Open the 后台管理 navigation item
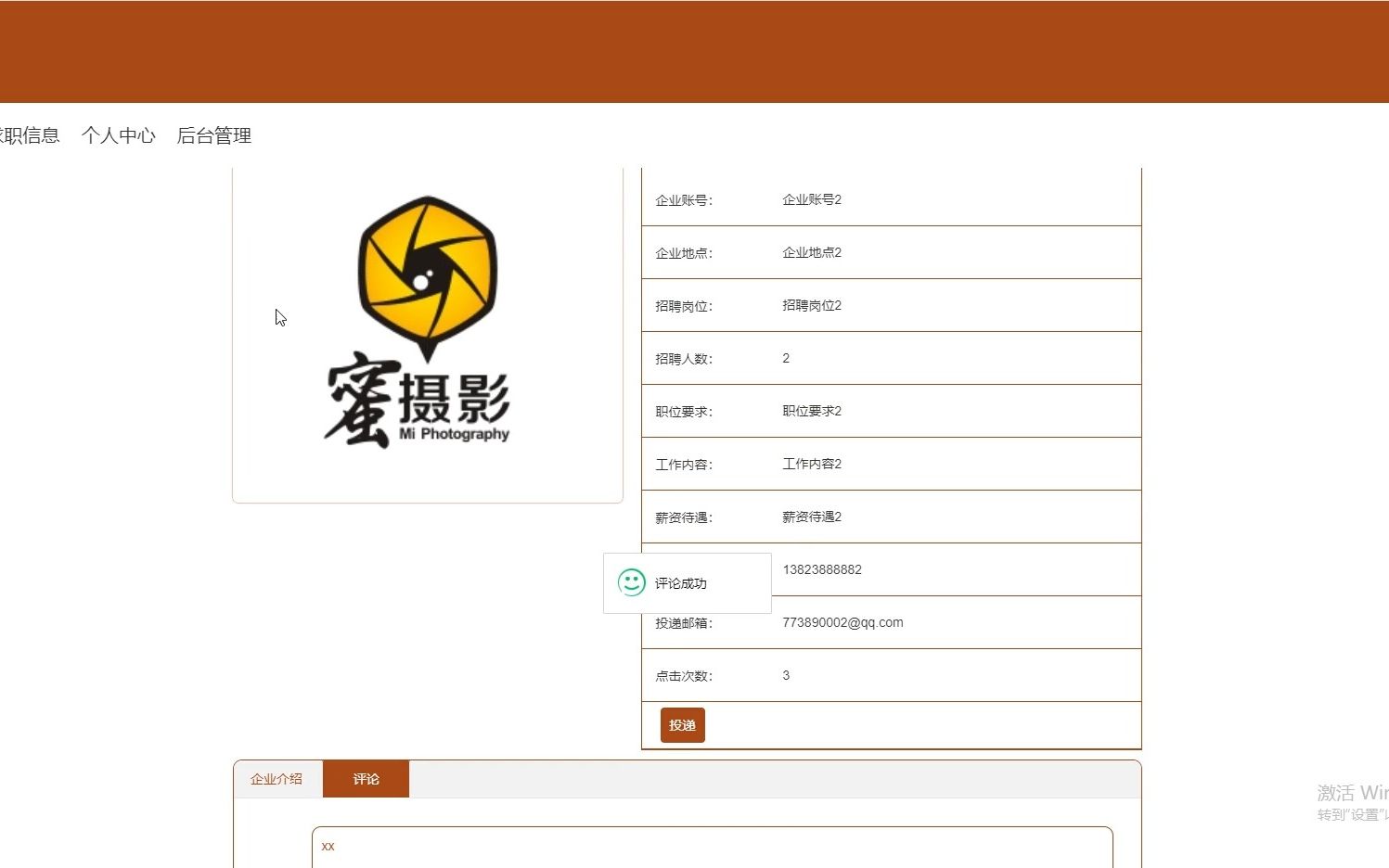The height and width of the screenshot is (868, 1389). click(x=213, y=135)
